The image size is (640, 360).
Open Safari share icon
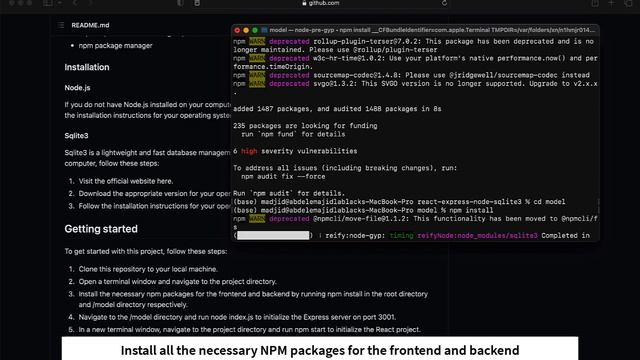click(x=595, y=3)
